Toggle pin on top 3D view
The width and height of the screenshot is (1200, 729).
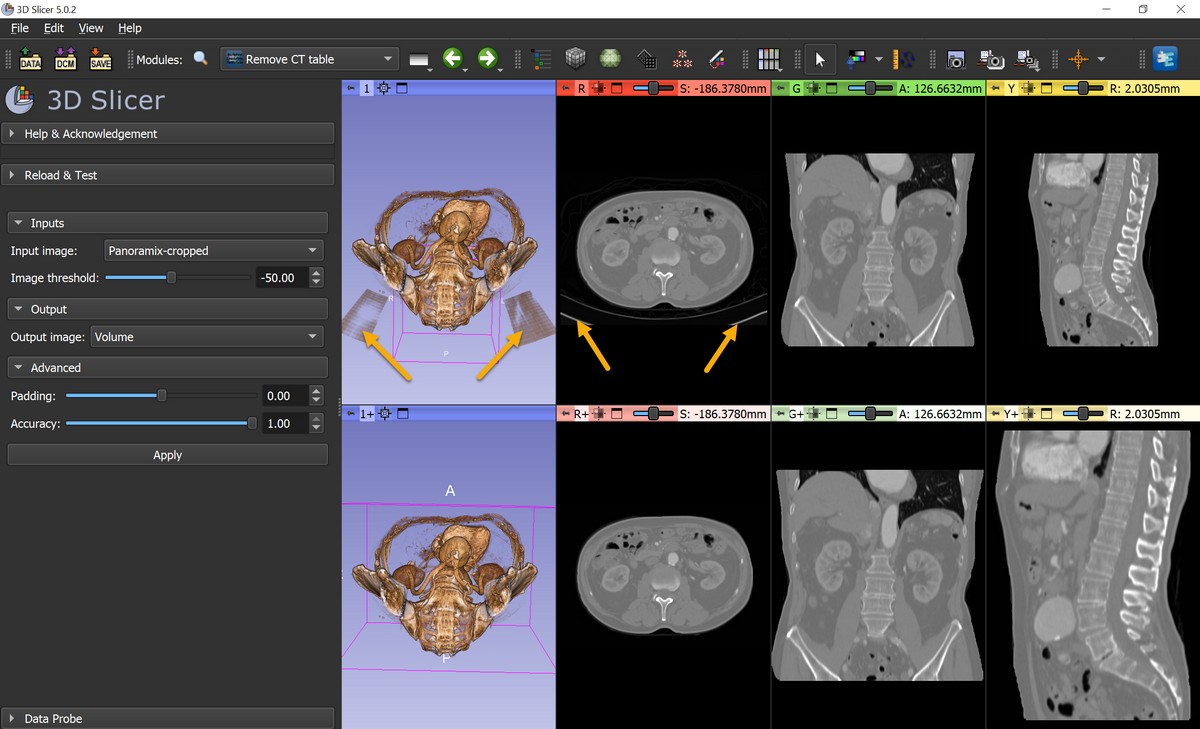350,88
